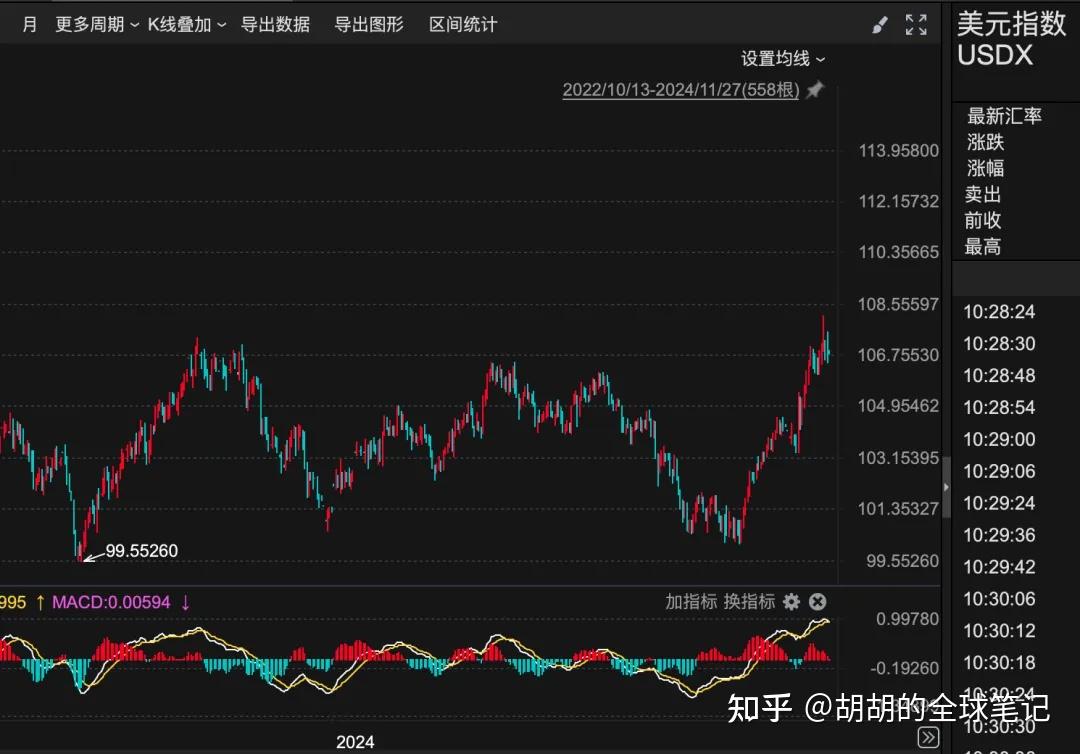Viewport: 1080px width, 754px height.
Task: Select the drawing brush tool
Action: point(879,24)
